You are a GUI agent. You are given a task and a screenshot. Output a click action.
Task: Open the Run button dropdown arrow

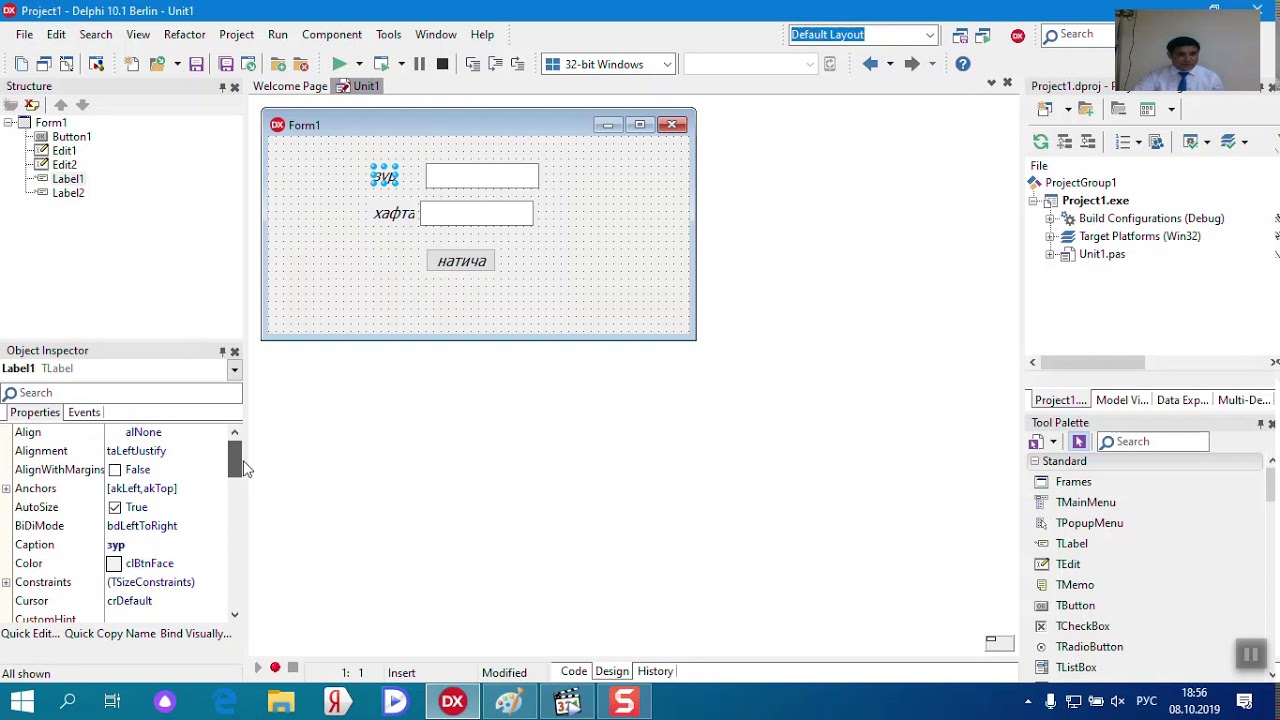click(359, 64)
